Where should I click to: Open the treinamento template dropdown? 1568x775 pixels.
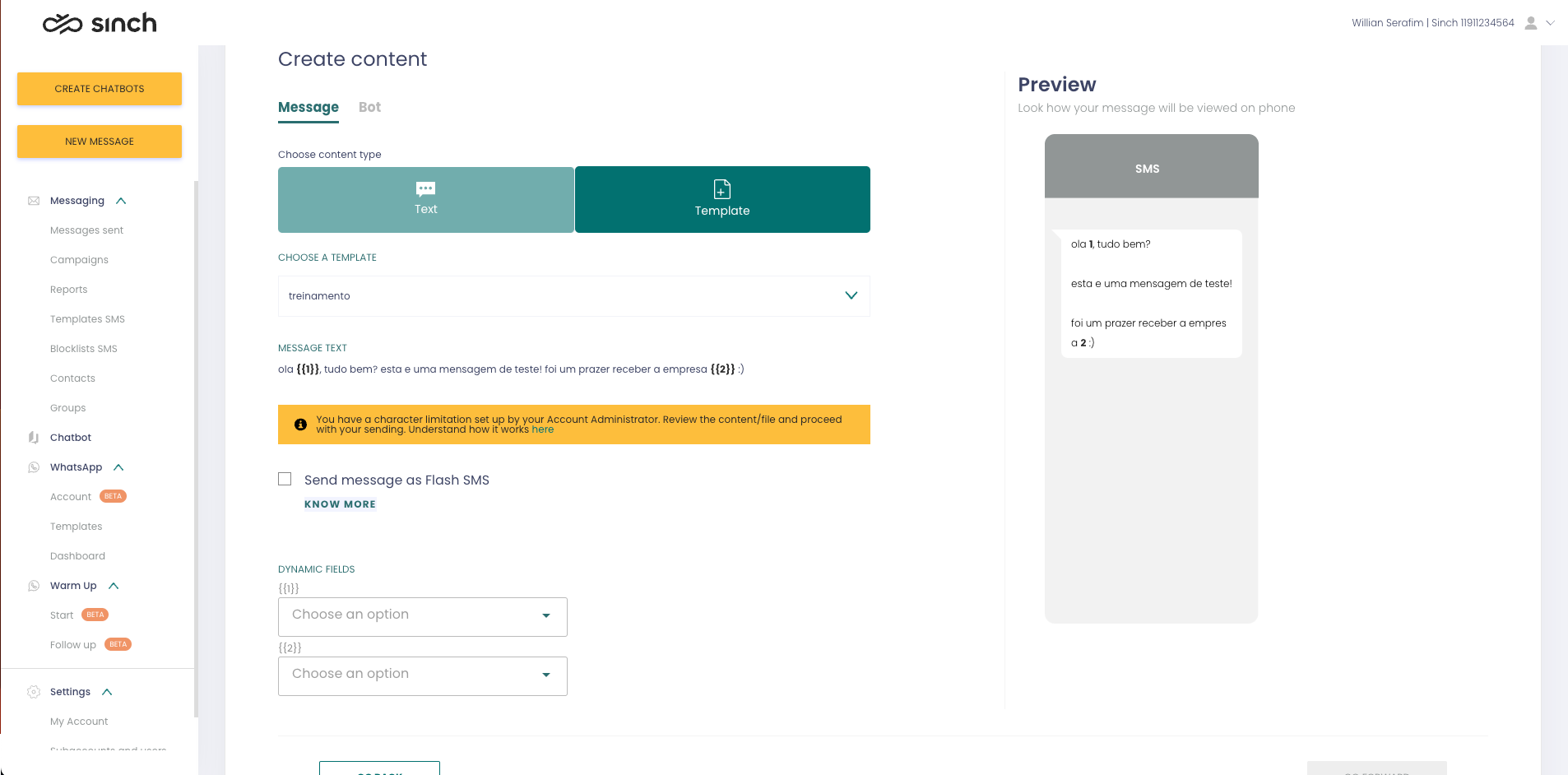573,296
